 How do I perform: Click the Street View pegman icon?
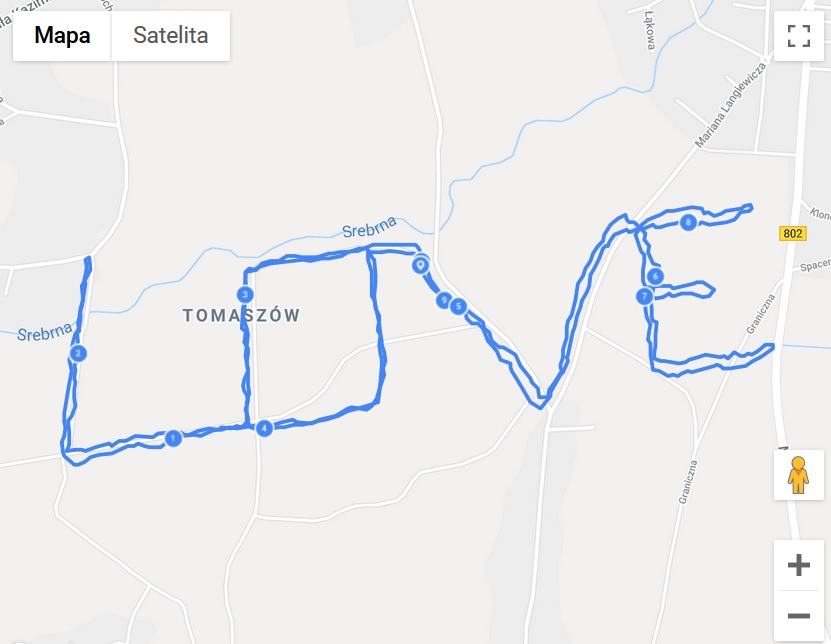[x=798, y=475]
